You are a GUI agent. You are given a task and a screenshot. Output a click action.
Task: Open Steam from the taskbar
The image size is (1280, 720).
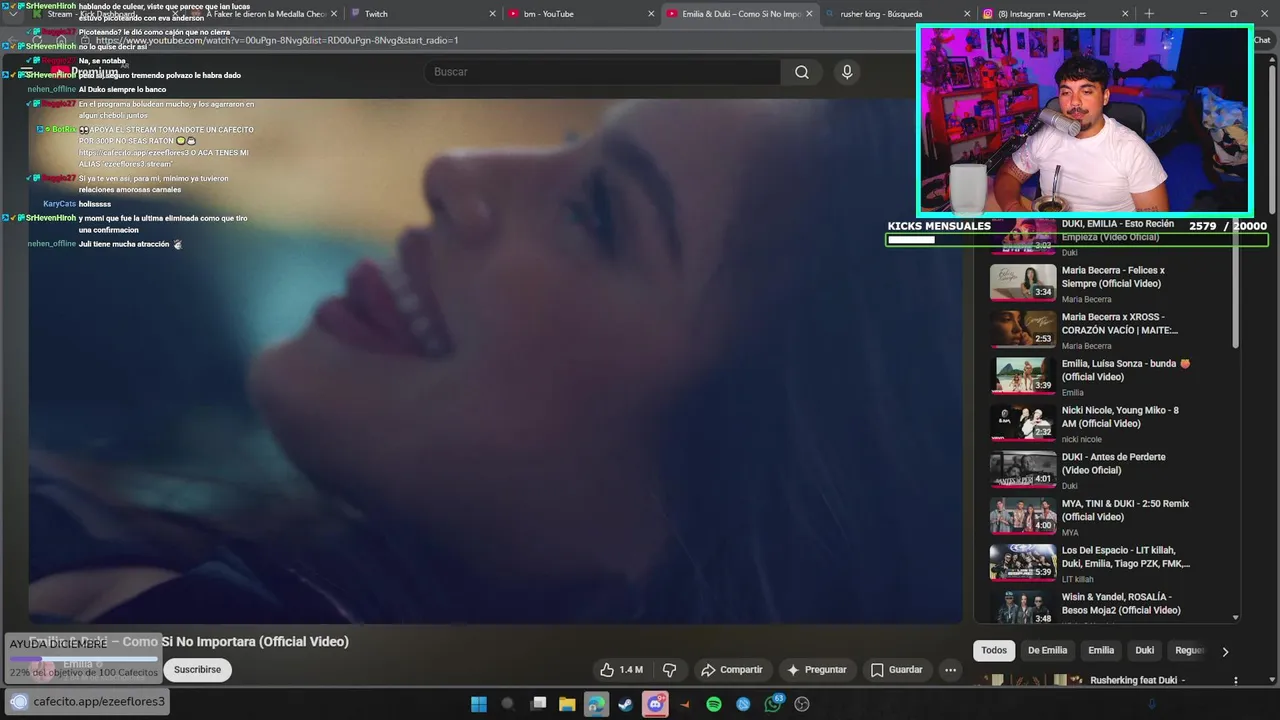[x=625, y=704]
